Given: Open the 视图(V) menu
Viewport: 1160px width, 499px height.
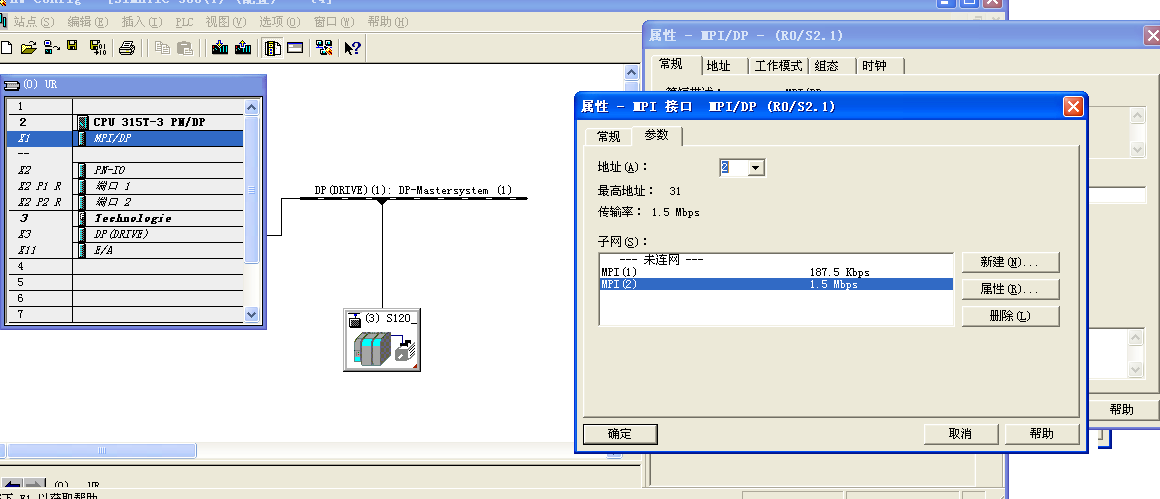Looking at the screenshot, I should click(x=226, y=22).
